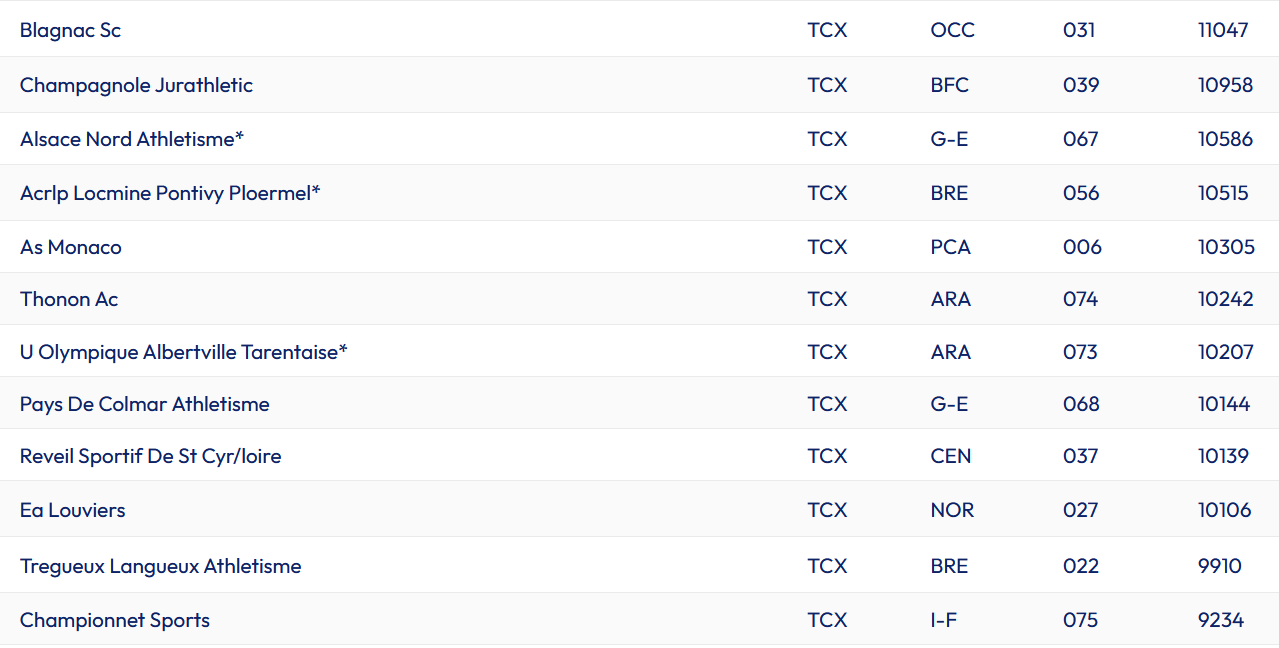Click department number 074 for Thonon

1080,299
